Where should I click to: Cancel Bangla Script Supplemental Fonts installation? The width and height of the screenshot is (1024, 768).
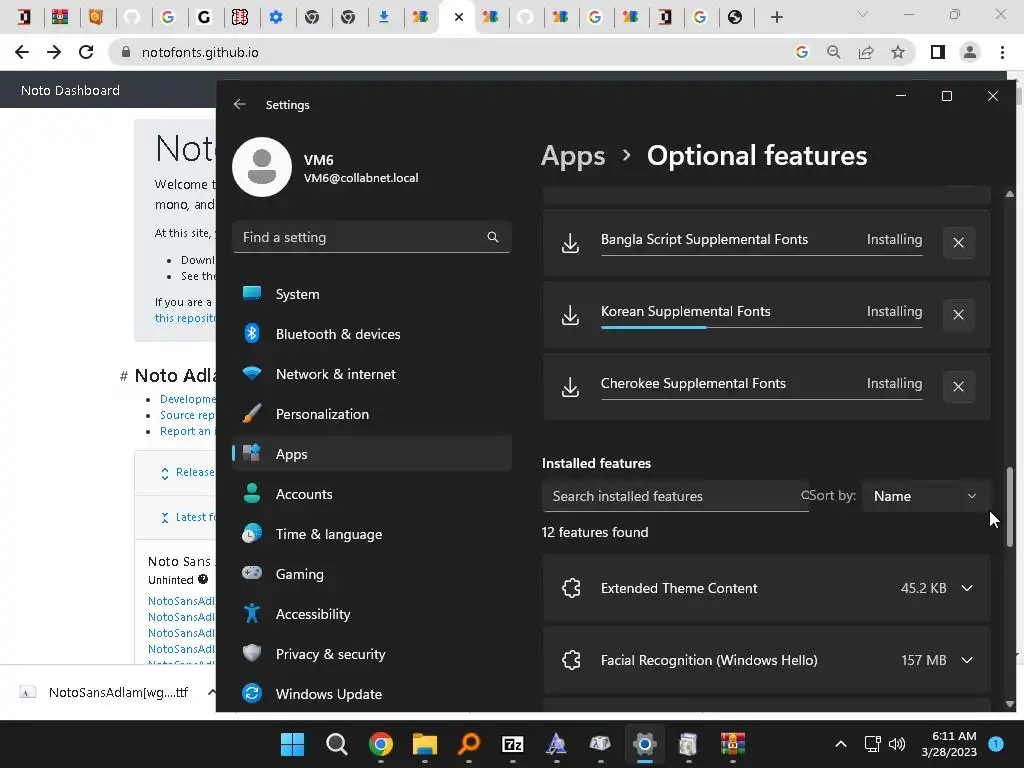click(x=958, y=243)
